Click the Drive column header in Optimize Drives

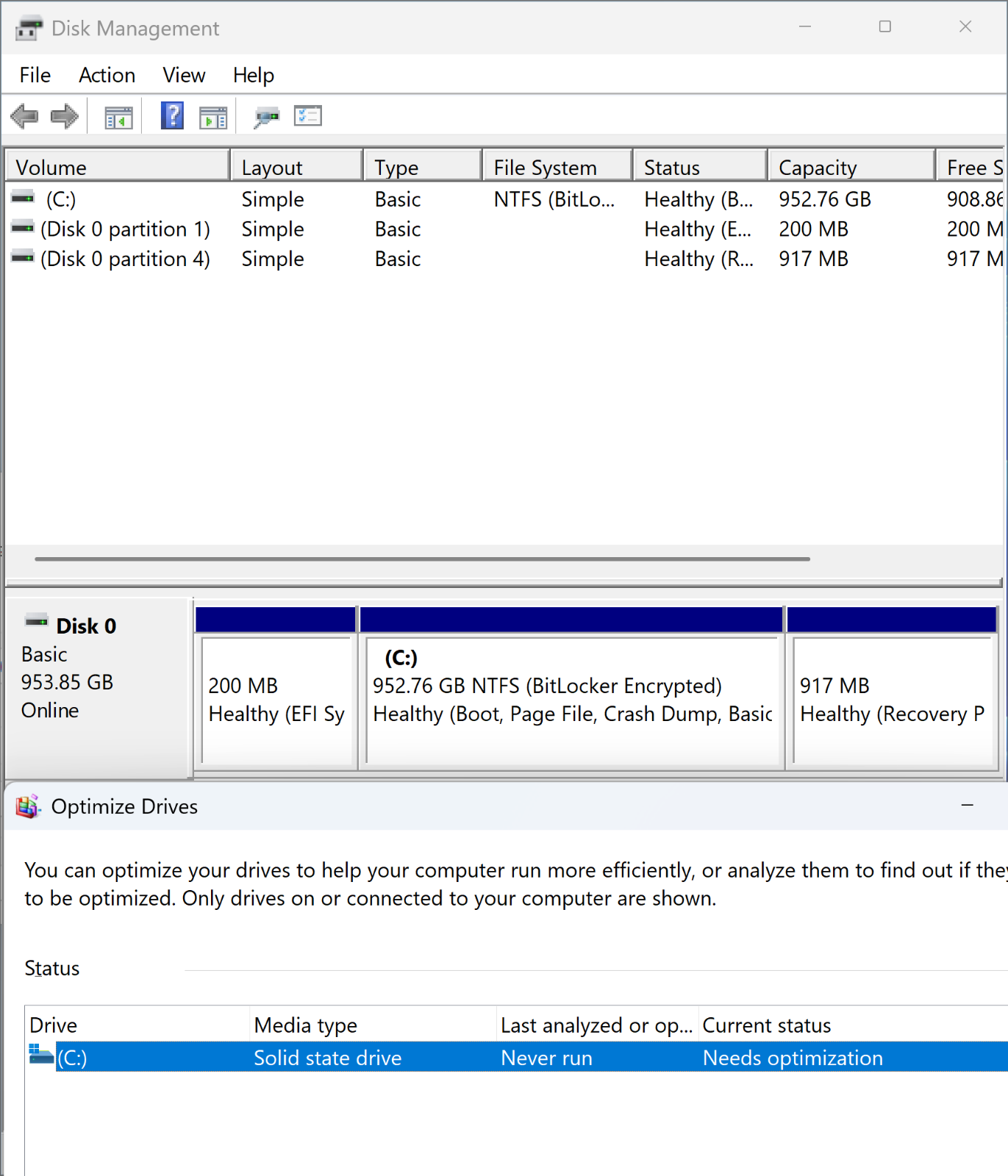click(137, 1025)
